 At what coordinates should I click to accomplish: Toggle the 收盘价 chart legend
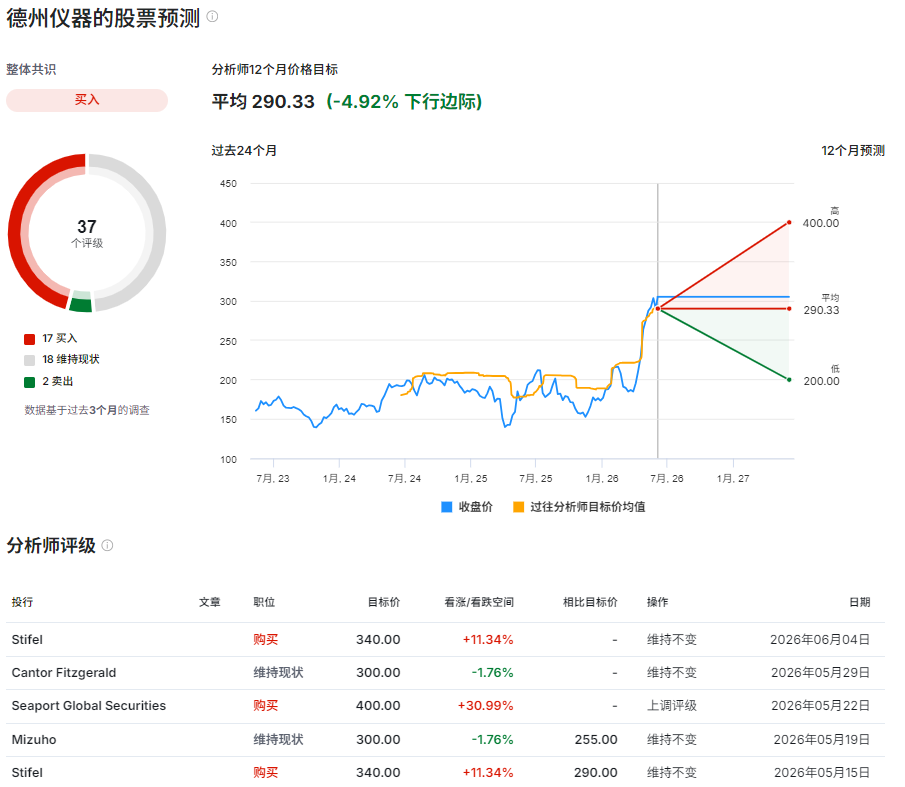coord(467,507)
